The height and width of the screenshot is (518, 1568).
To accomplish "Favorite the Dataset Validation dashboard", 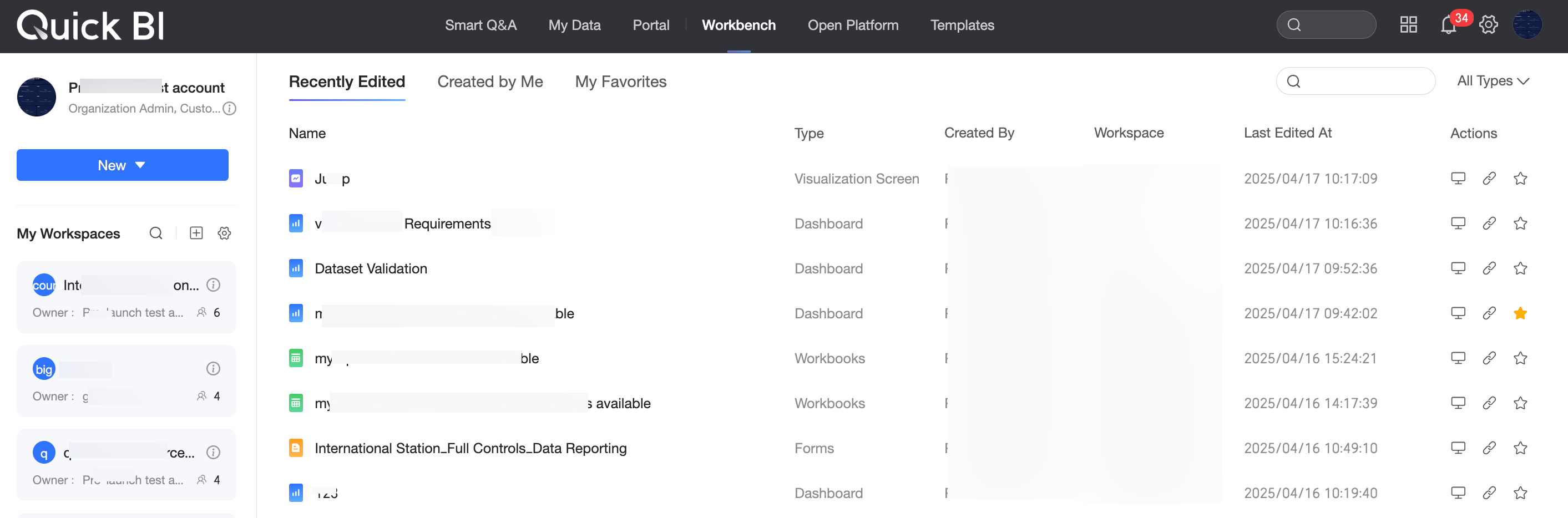I will pos(1520,268).
